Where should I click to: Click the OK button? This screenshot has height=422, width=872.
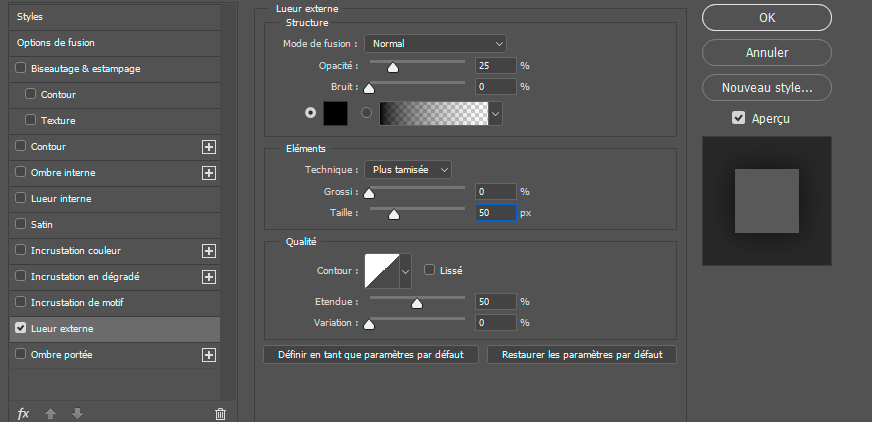[766, 17]
